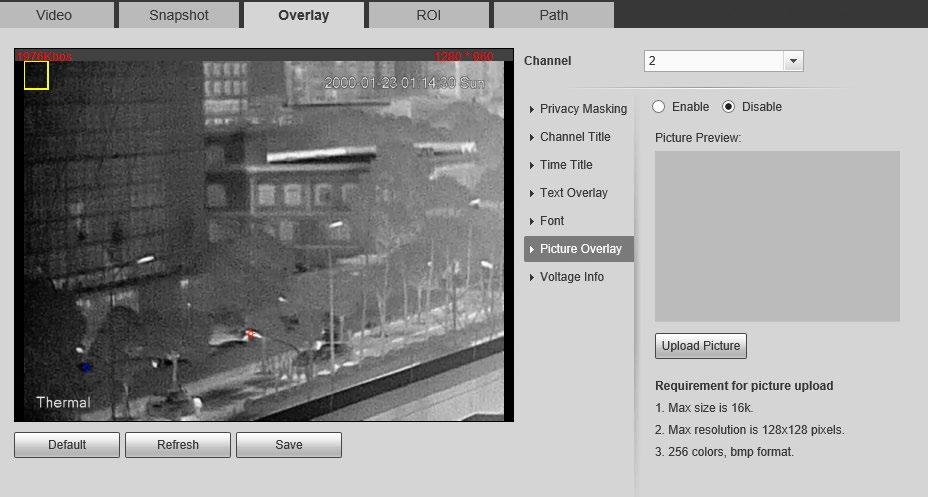Select the Disable radio button
The image size is (928, 497).
[729, 106]
